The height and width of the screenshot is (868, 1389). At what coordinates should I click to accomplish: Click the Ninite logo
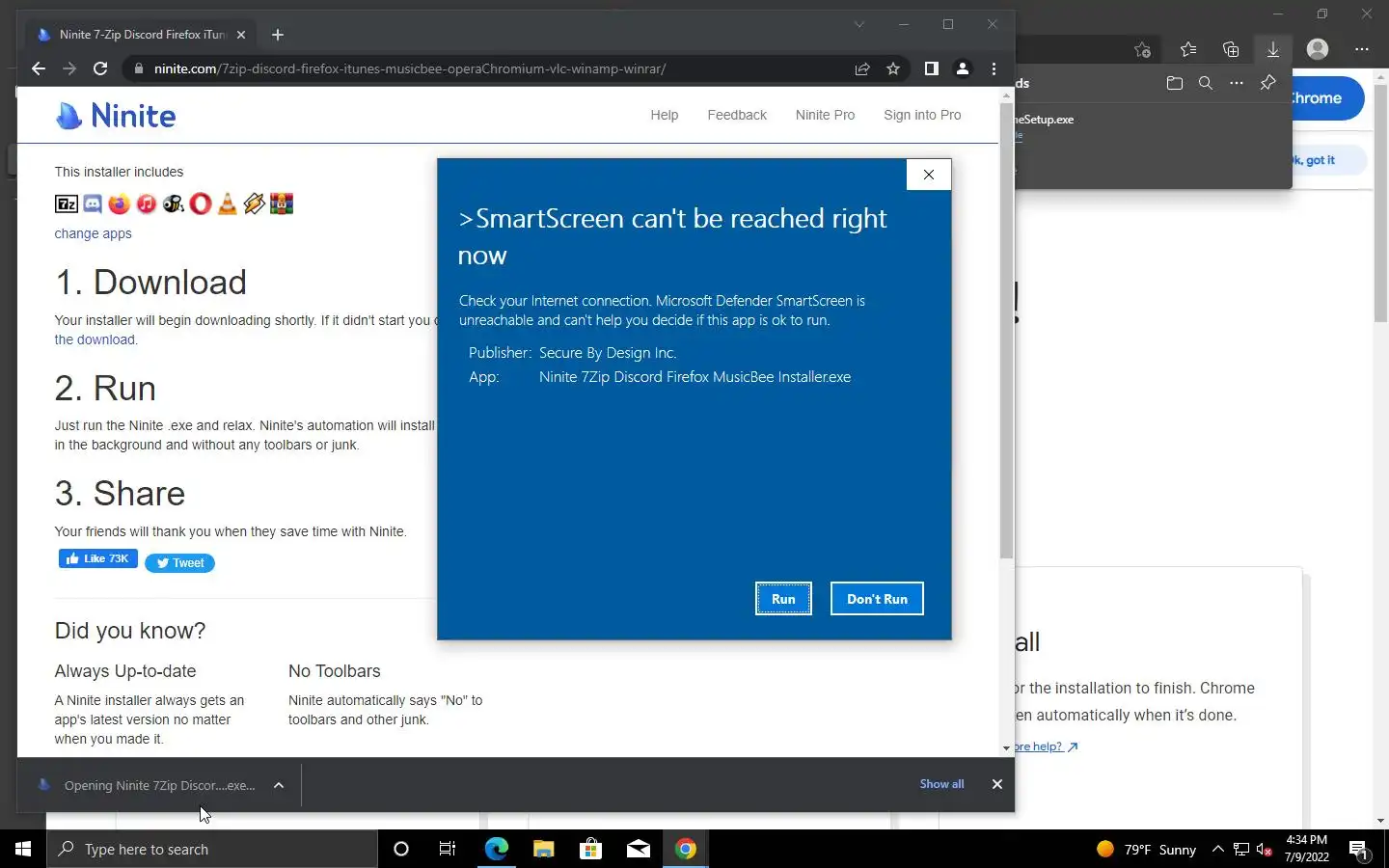[x=116, y=116]
